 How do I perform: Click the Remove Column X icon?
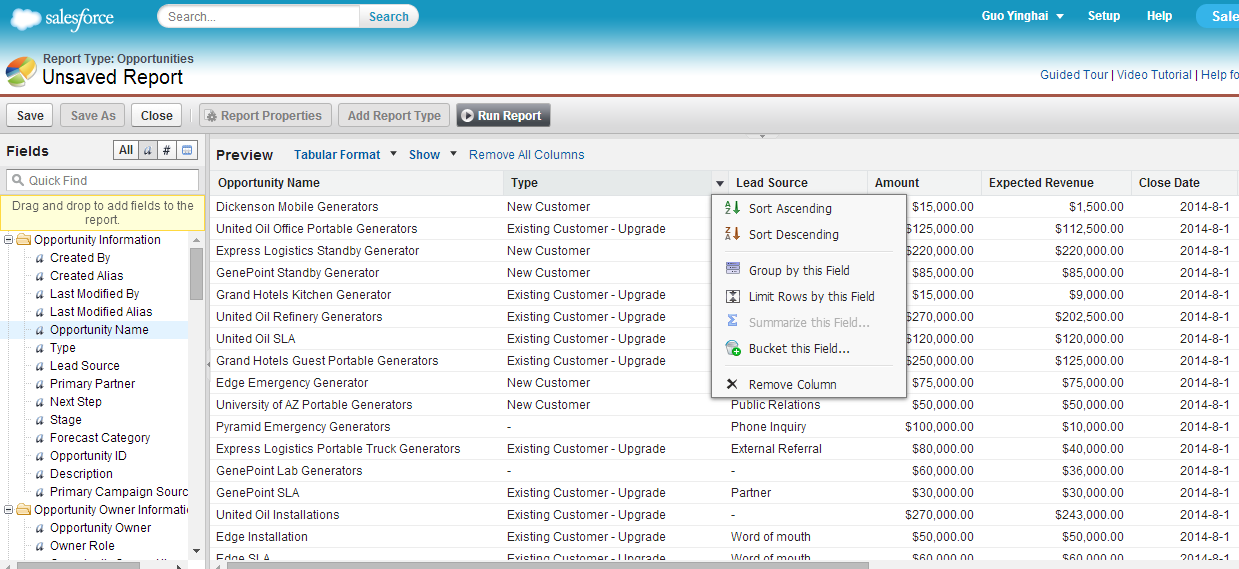(732, 384)
